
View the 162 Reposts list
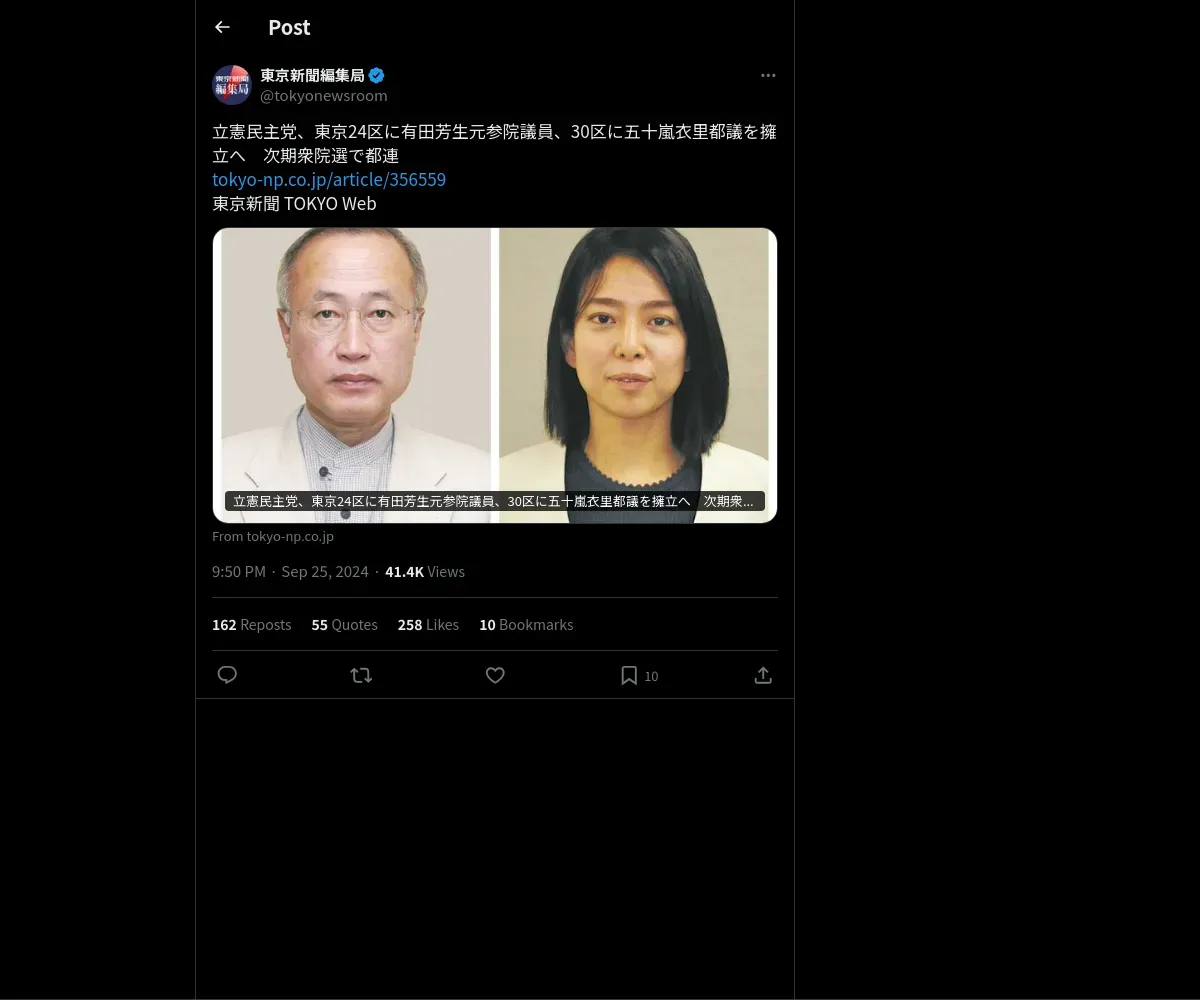point(252,625)
